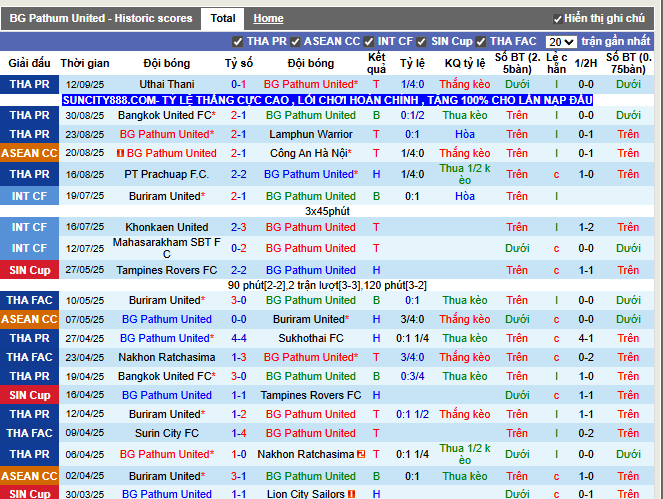This screenshot has width=663, height=499.
Task: Click the yellow card icon beside BG Pathum United on 20/08/25
Action: click(121, 154)
